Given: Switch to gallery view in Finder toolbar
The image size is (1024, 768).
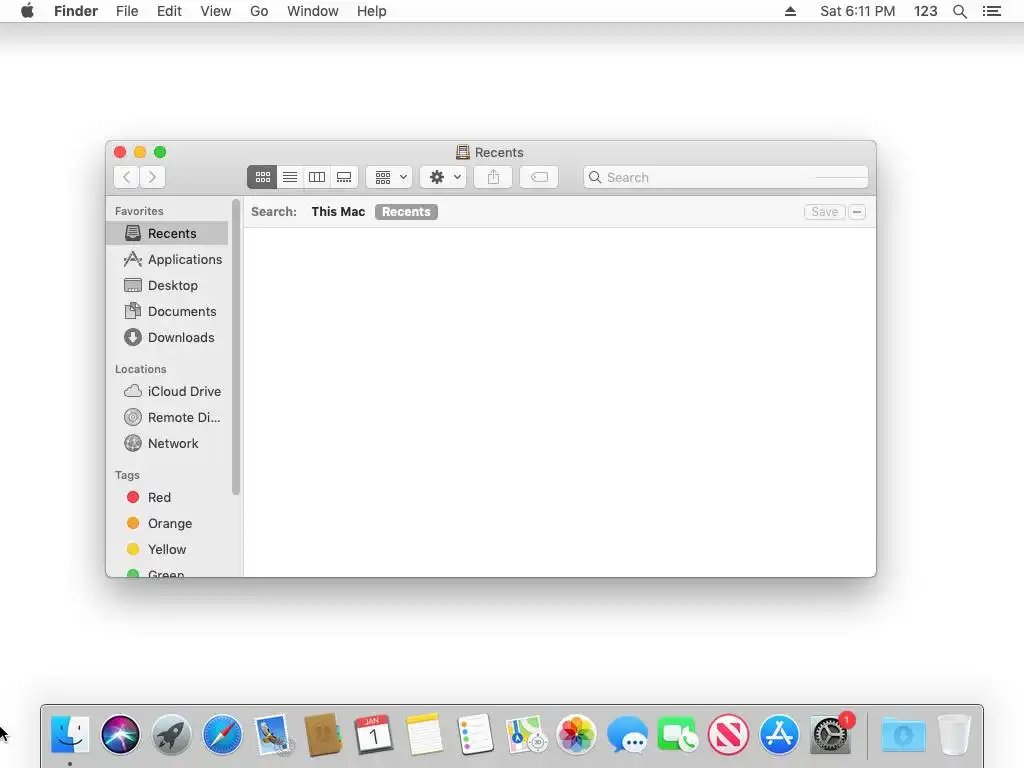Looking at the screenshot, I should pyautogui.click(x=344, y=177).
